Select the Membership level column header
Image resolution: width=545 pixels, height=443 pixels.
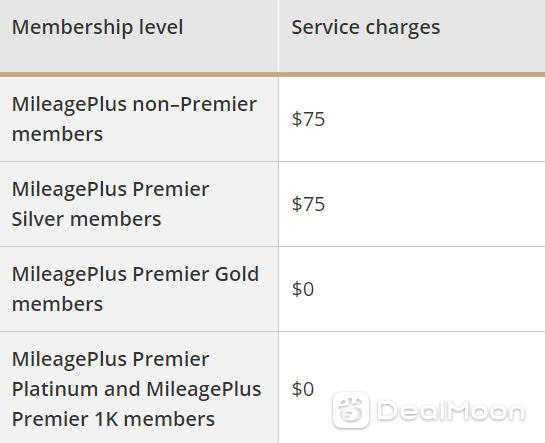pyautogui.click(x=139, y=36)
